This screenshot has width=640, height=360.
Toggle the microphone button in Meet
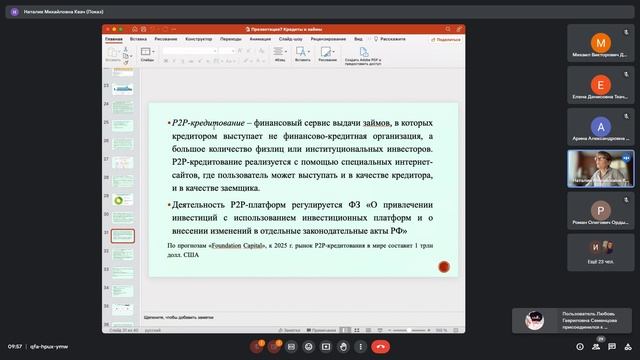coord(257,347)
